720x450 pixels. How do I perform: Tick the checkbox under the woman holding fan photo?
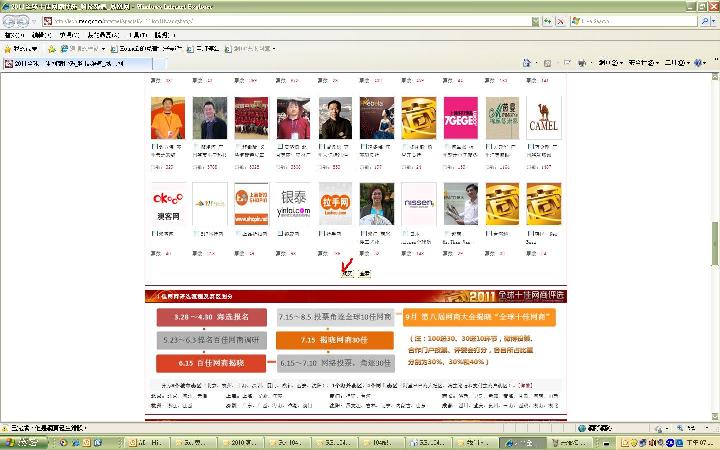[363, 234]
